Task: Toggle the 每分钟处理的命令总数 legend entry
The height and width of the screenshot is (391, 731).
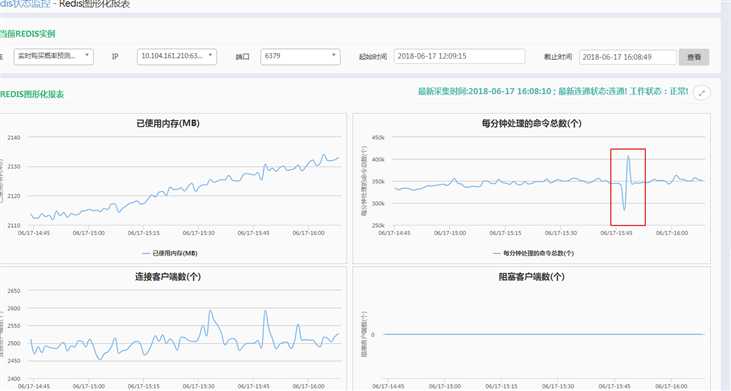Action: (x=533, y=253)
